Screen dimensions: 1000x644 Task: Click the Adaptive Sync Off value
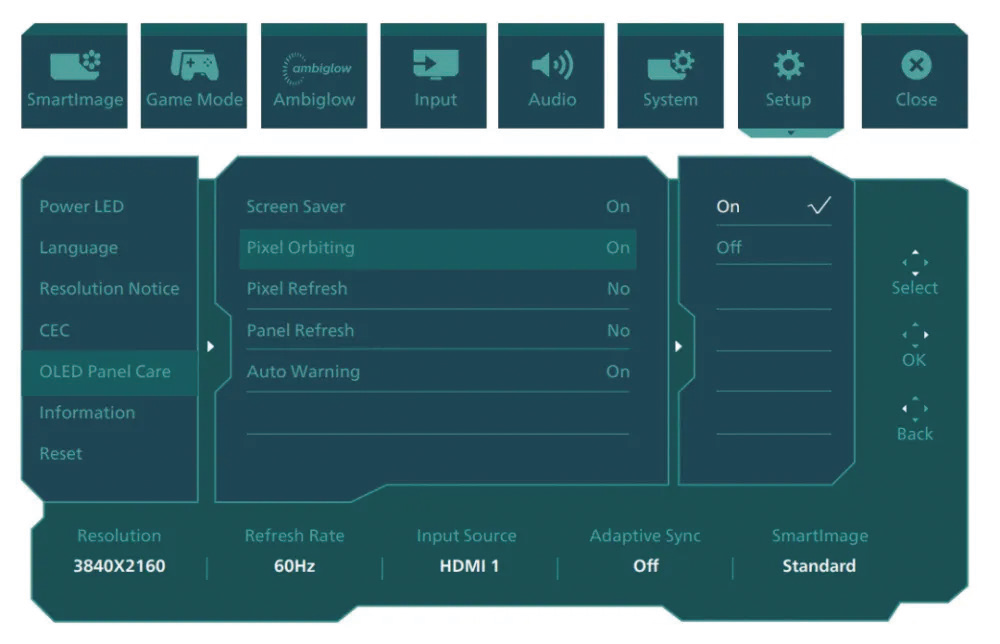pos(645,566)
